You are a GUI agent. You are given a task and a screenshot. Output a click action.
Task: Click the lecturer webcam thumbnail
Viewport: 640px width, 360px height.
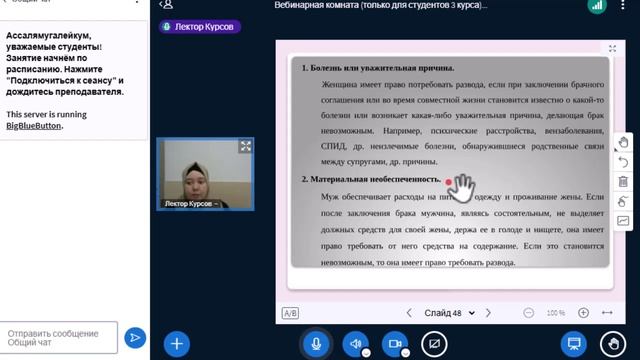point(205,174)
